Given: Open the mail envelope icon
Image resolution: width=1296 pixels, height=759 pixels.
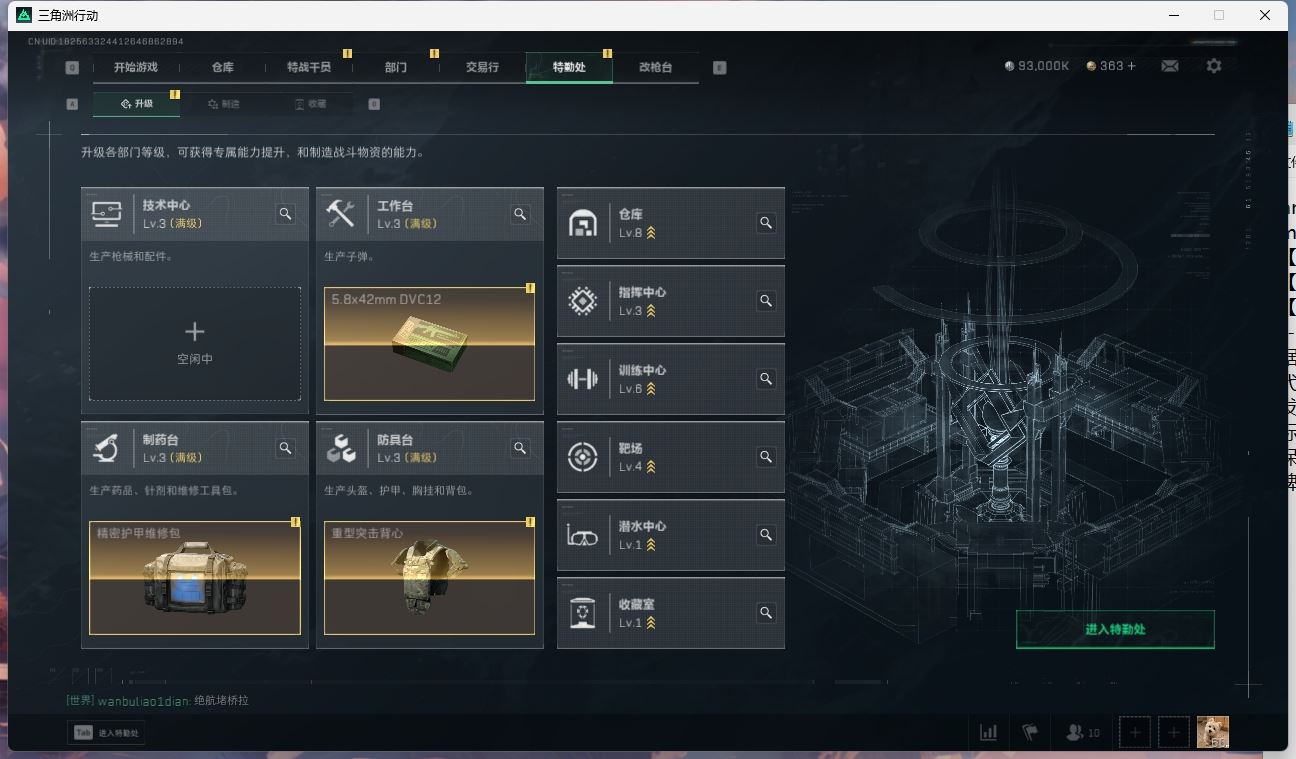Looking at the screenshot, I should click(x=1169, y=66).
